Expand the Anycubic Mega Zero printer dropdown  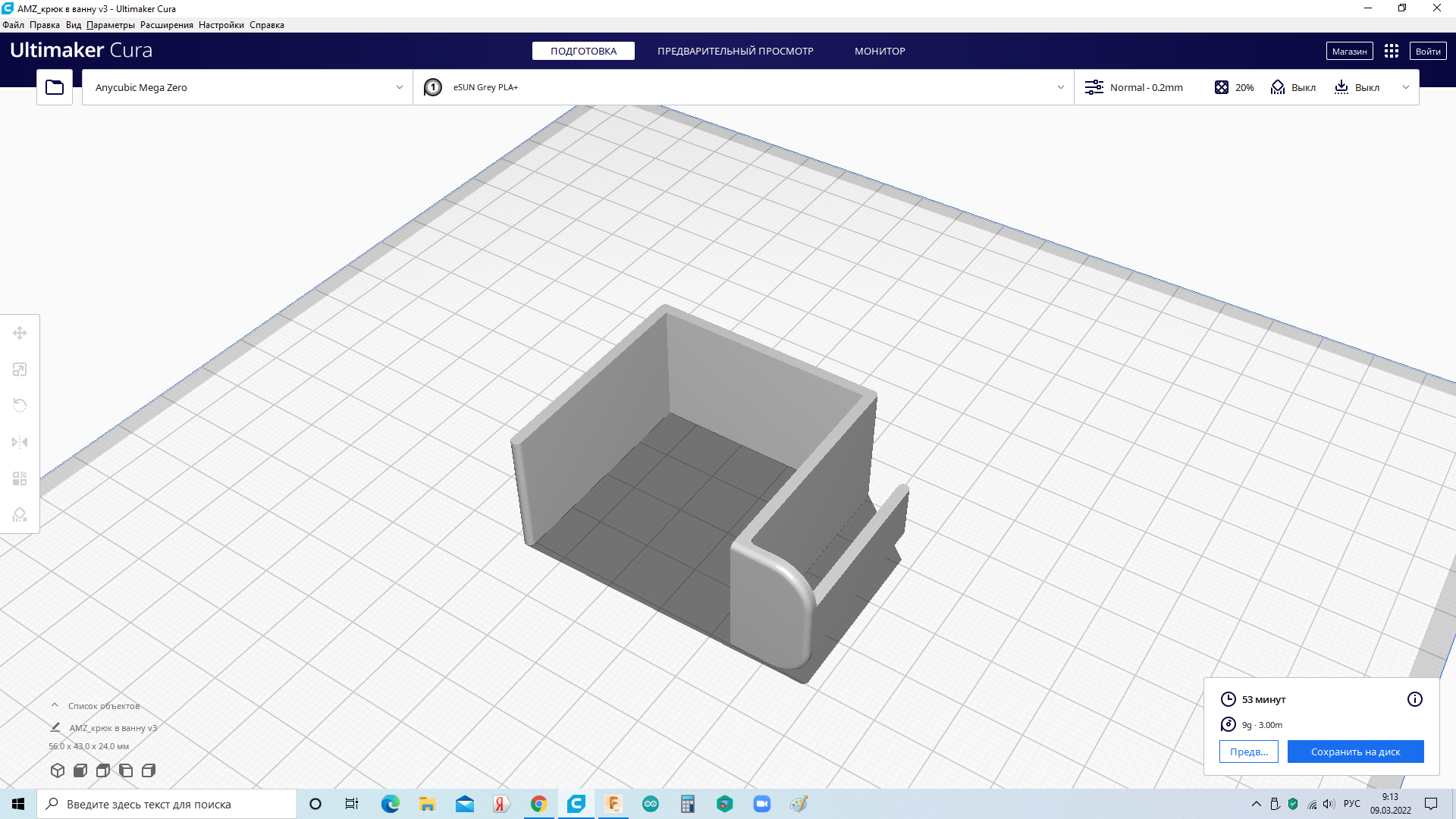pos(247,87)
